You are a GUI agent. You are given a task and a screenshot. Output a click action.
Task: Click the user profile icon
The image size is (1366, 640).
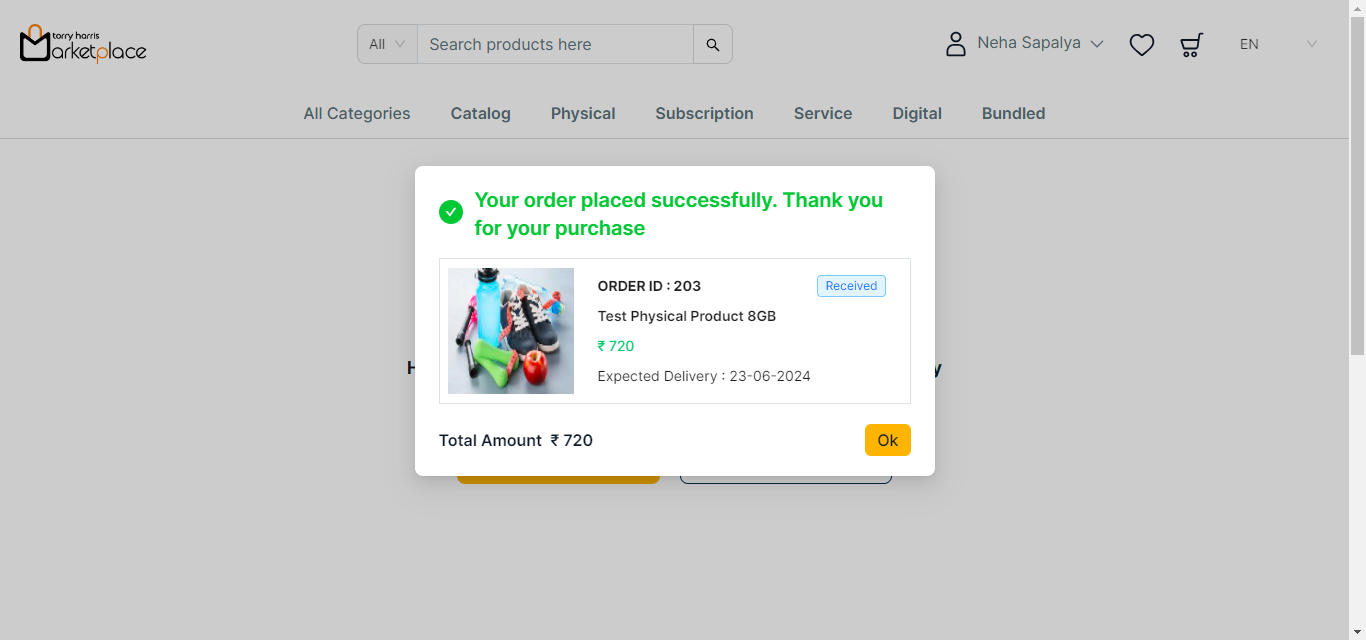click(956, 44)
